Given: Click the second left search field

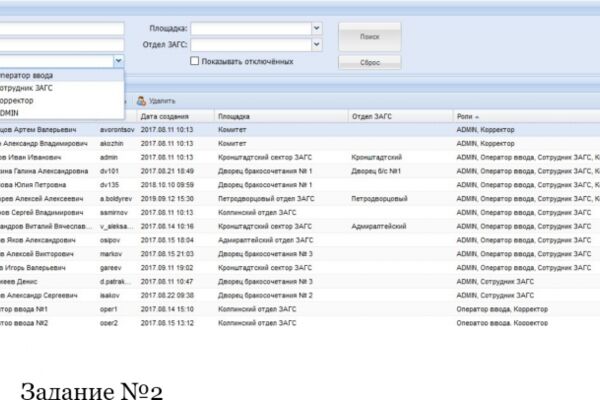Looking at the screenshot, I should click(62, 45).
